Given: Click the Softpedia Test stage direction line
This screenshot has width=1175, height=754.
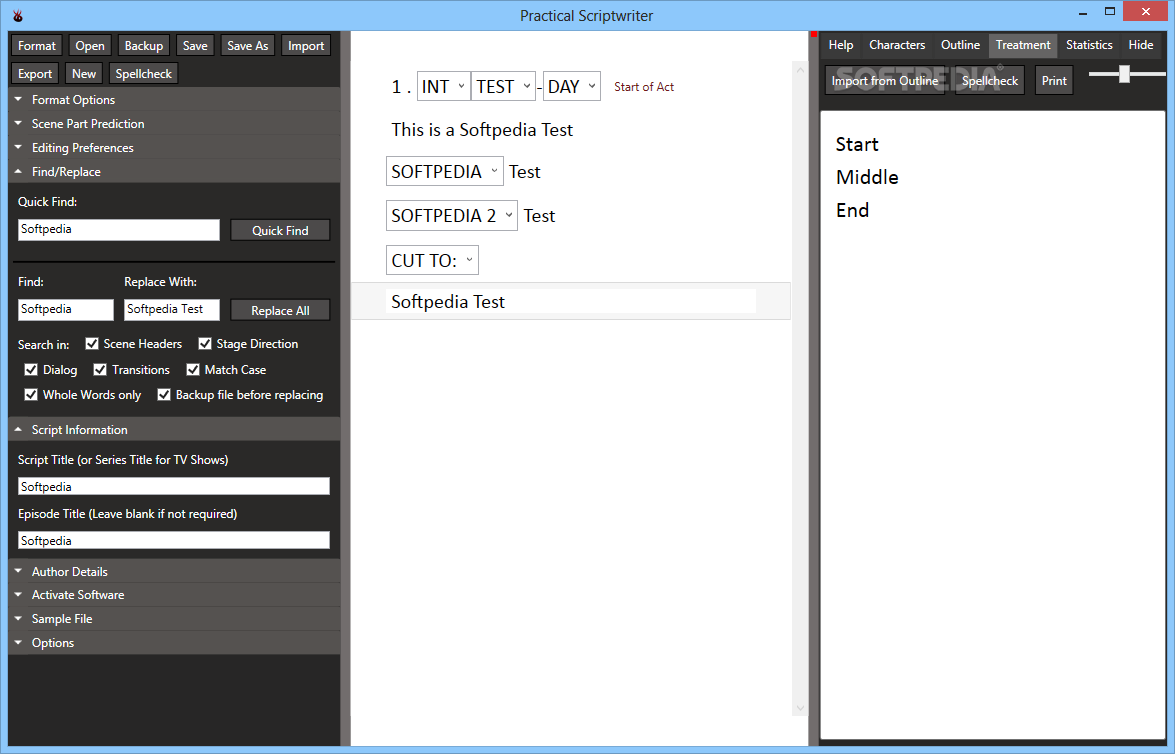Looking at the screenshot, I should point(571,301).
